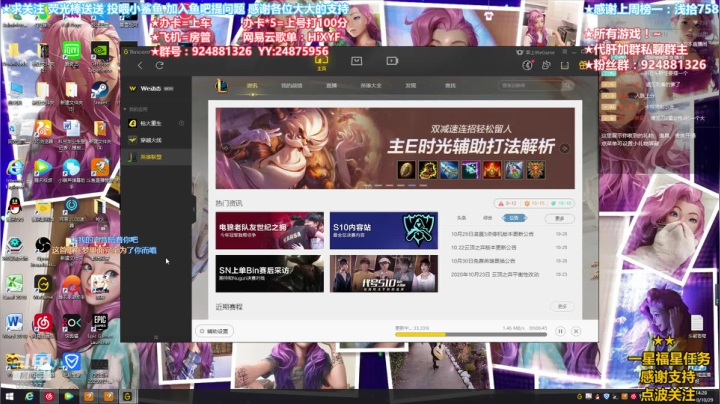Show next banner with right arrow

(564, 148)
